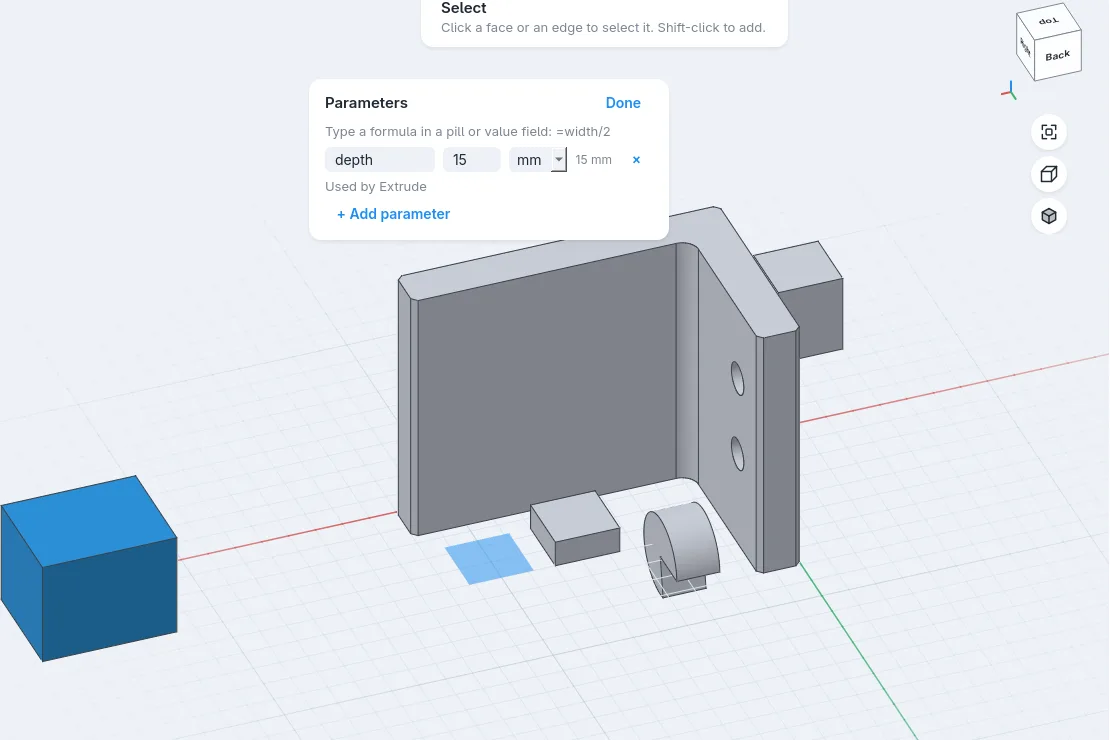1110x740 pixels.
Task: Select the shaded solid cube view icon
Action: [1048, 216]
